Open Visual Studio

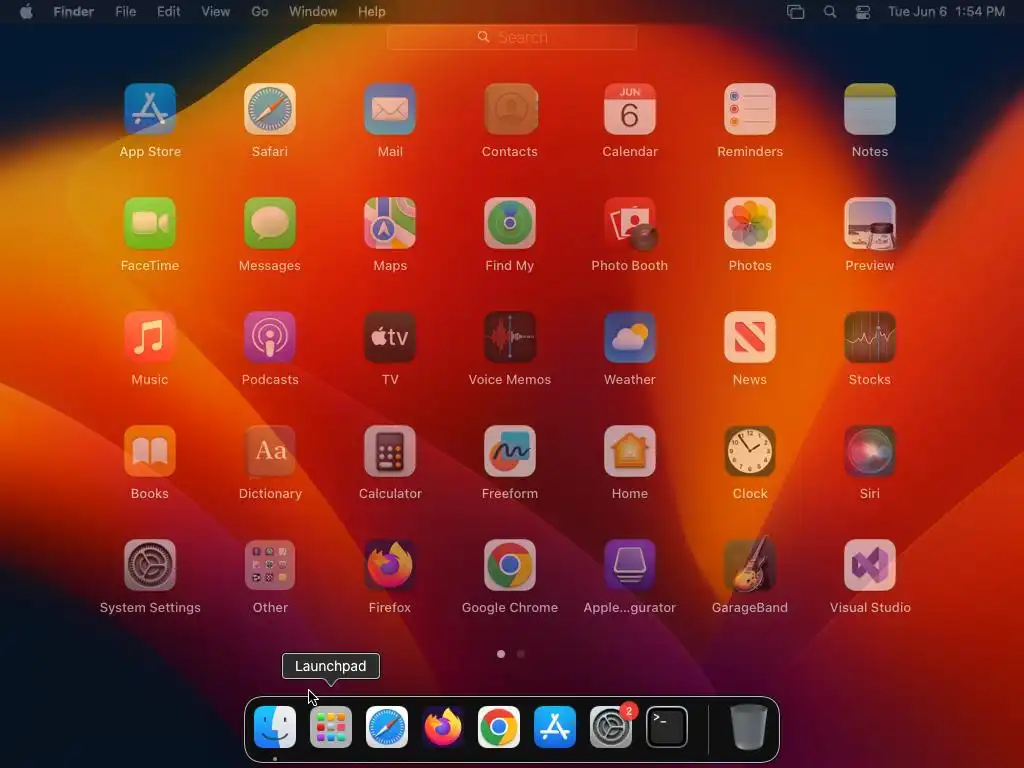coord(870,565)
